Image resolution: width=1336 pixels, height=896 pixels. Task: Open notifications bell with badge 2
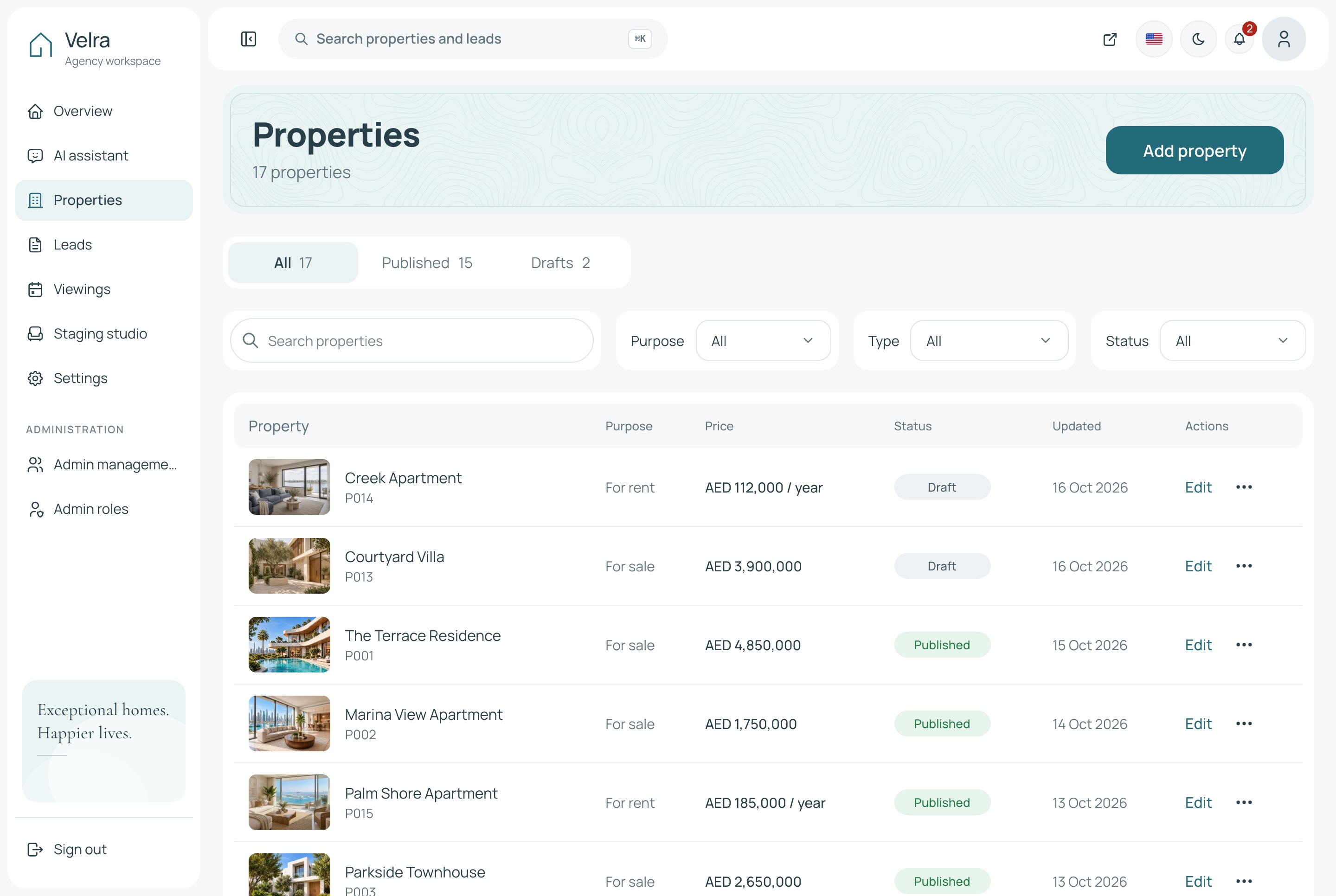coord(1240,39)
